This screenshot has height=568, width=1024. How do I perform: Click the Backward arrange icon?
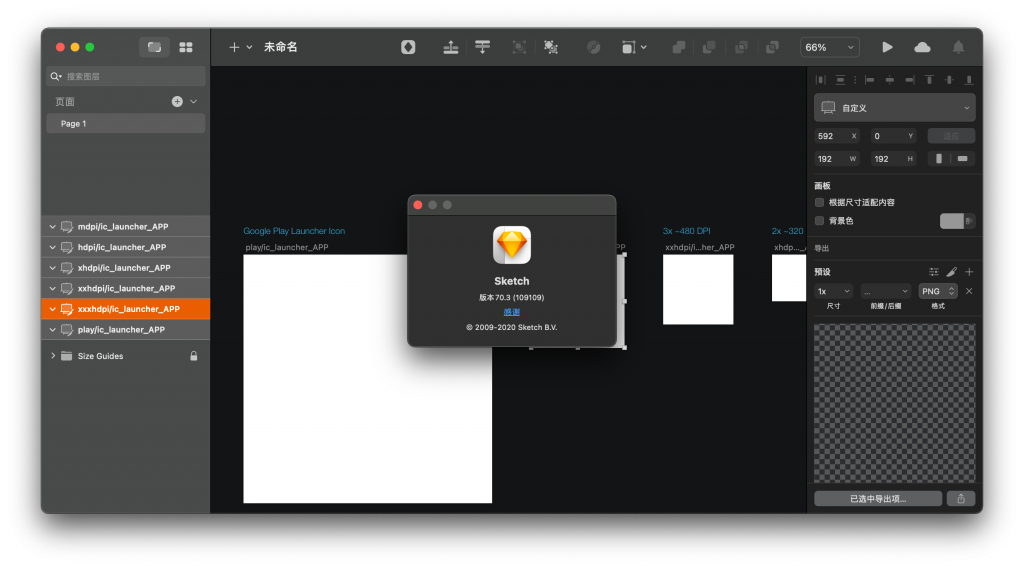click(x=483, y=47)
